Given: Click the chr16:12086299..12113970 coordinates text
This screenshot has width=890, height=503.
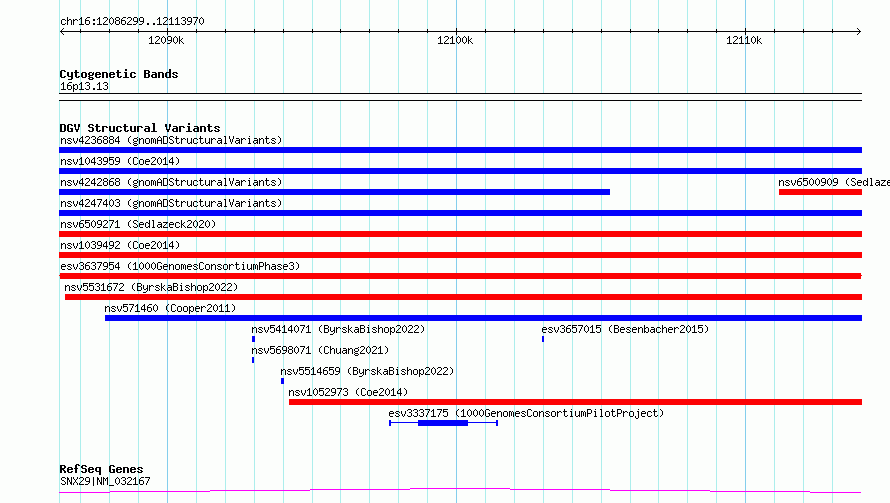Looking at the screenshot, I should tap(132, 21).
